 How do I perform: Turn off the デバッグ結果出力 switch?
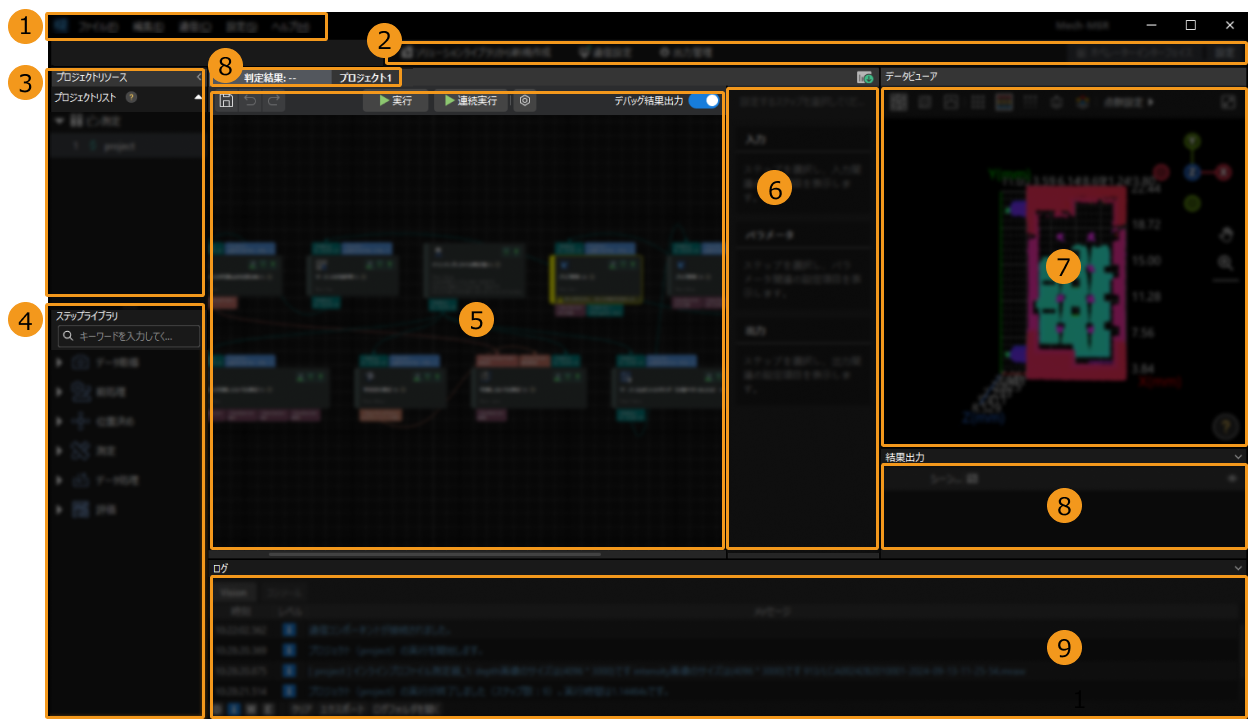704,100
